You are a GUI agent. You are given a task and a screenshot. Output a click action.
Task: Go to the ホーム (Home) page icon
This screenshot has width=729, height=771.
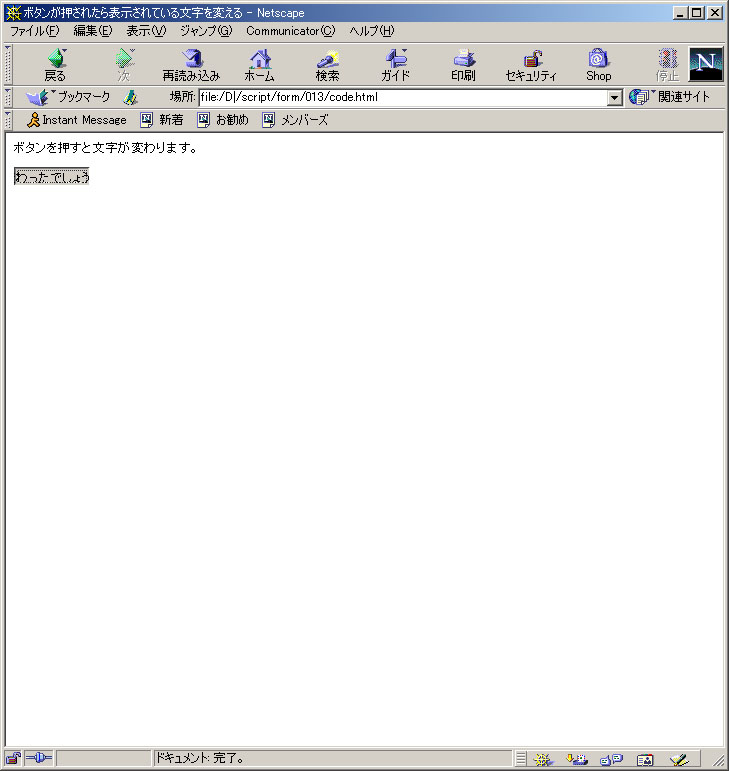point(260,65)
